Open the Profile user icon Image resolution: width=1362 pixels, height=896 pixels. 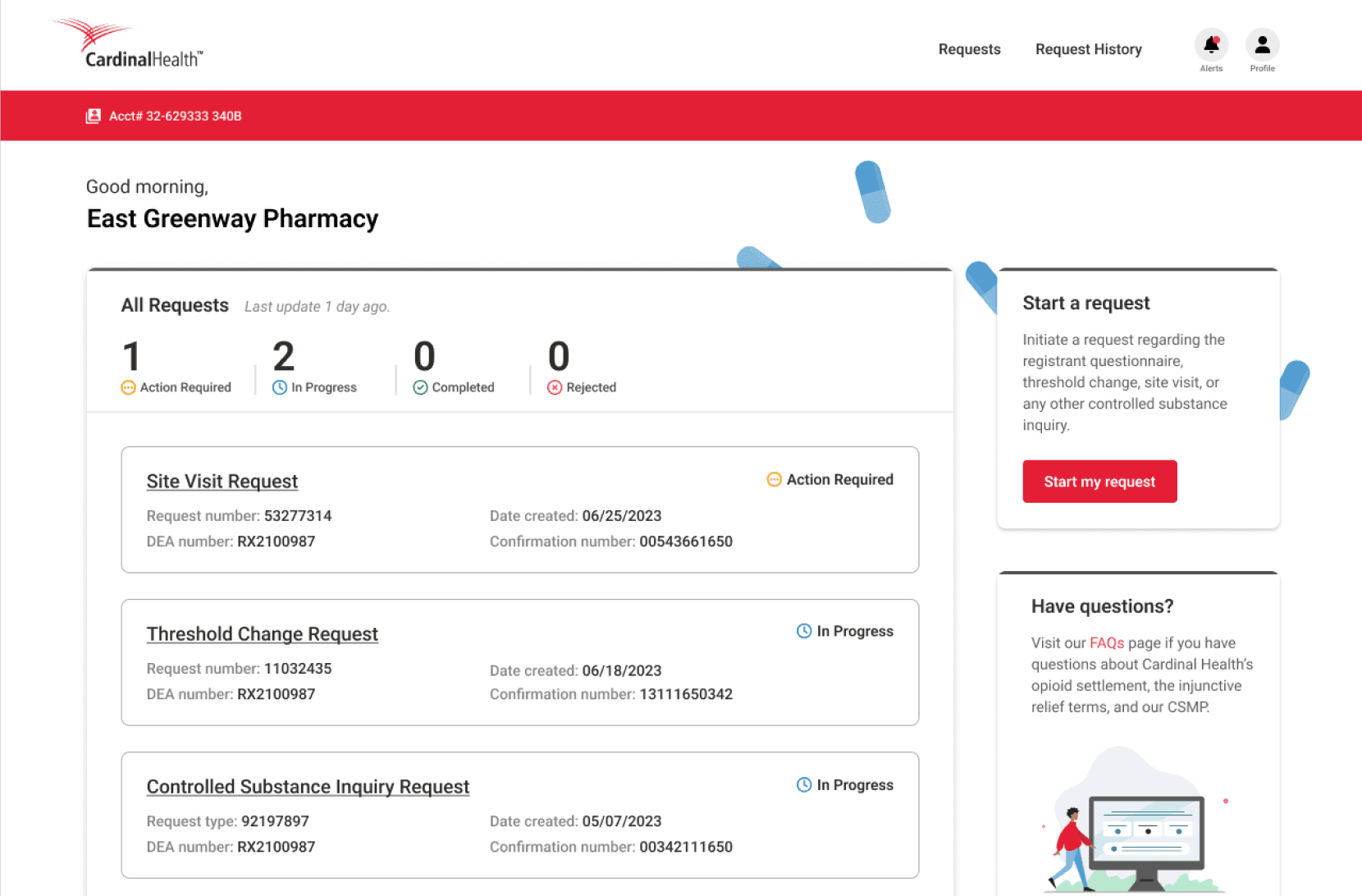coord(1262,45)
